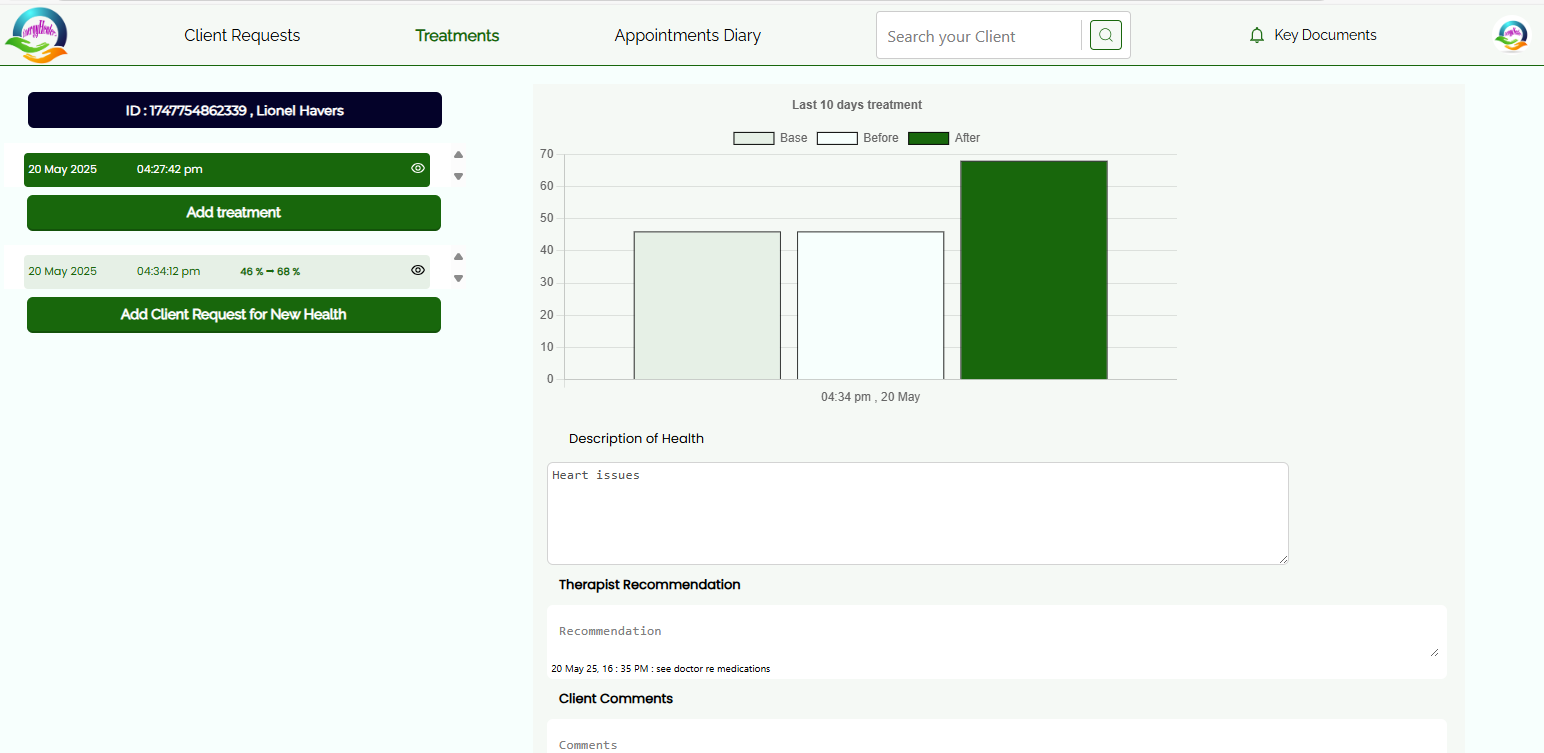Image resolution: width=1544 pixels, height=753 pixels.
Task: Click the dark green After bar in chart
Action: point(1034,270)
